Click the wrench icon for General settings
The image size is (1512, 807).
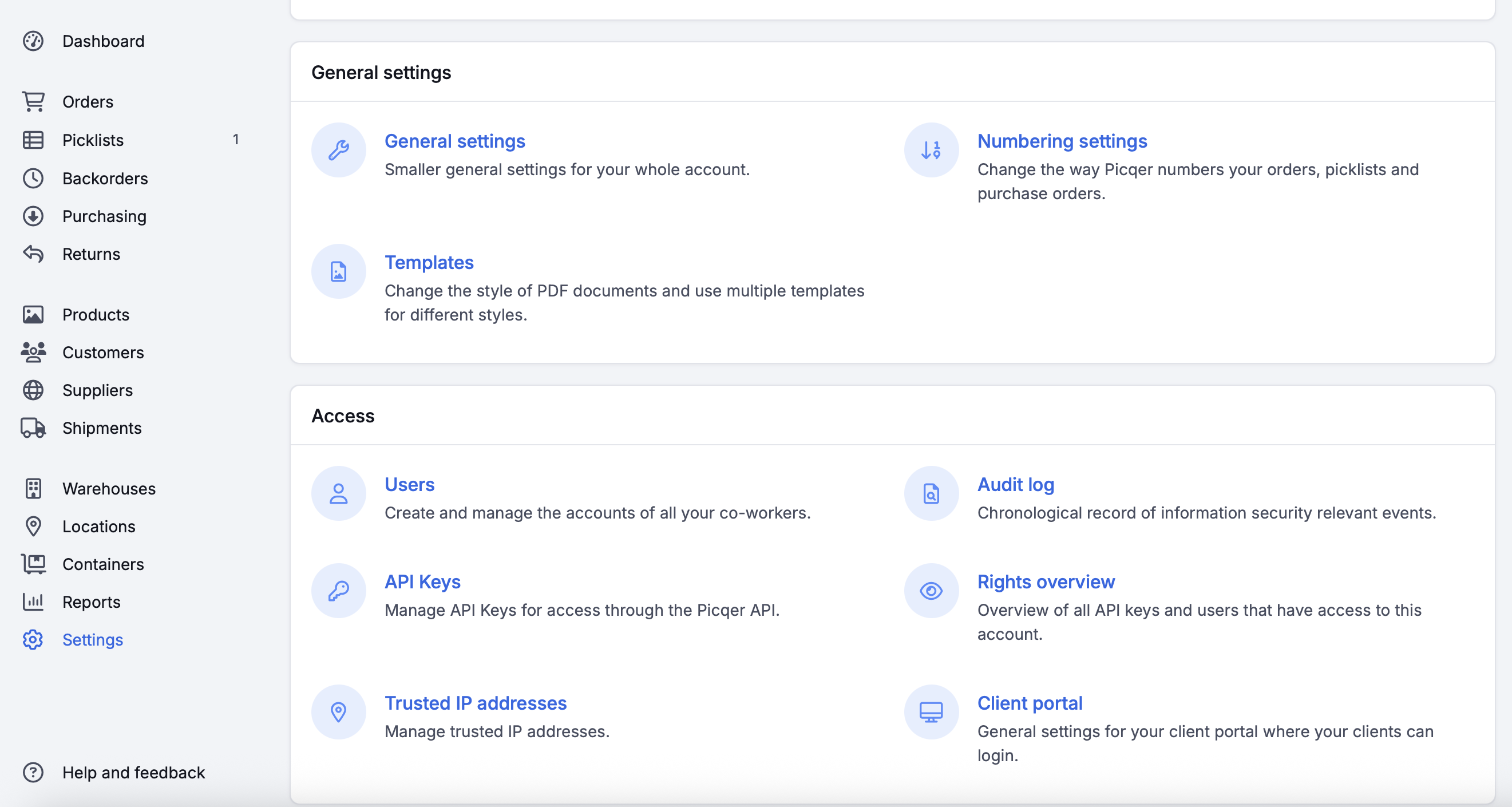[339, 151]
